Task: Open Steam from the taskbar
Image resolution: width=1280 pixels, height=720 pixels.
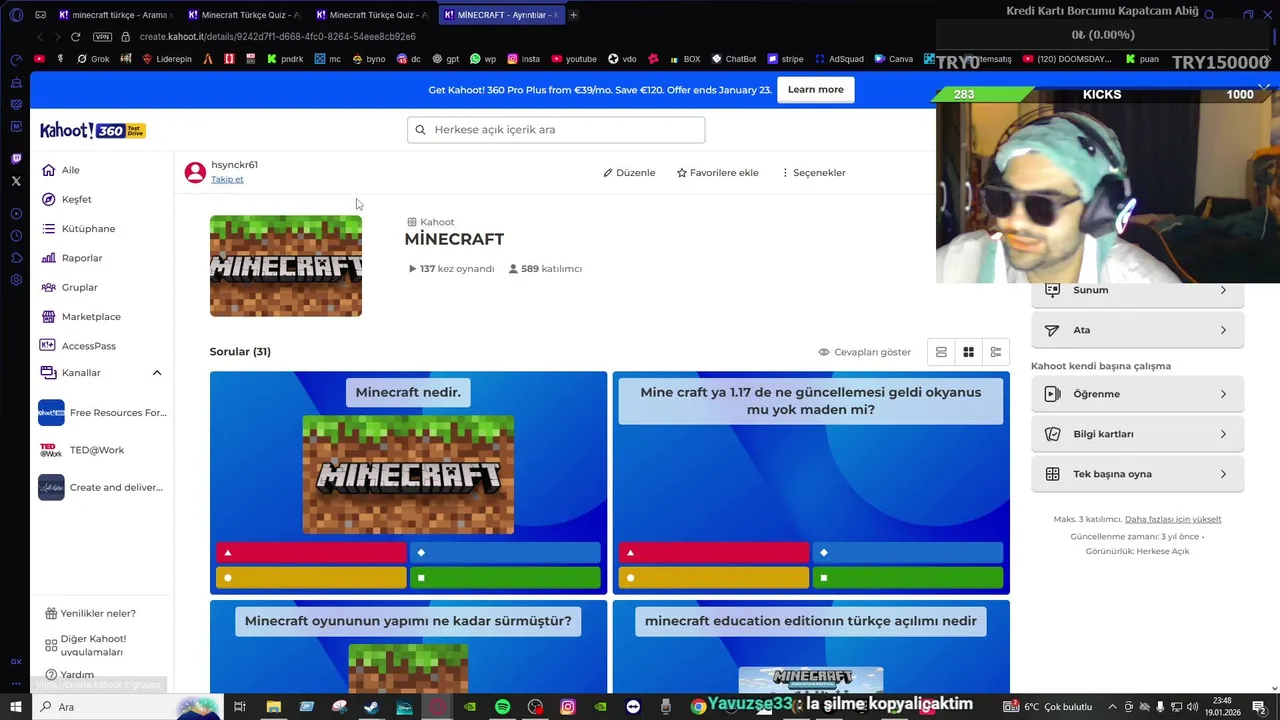Action: tap(371, 707)
